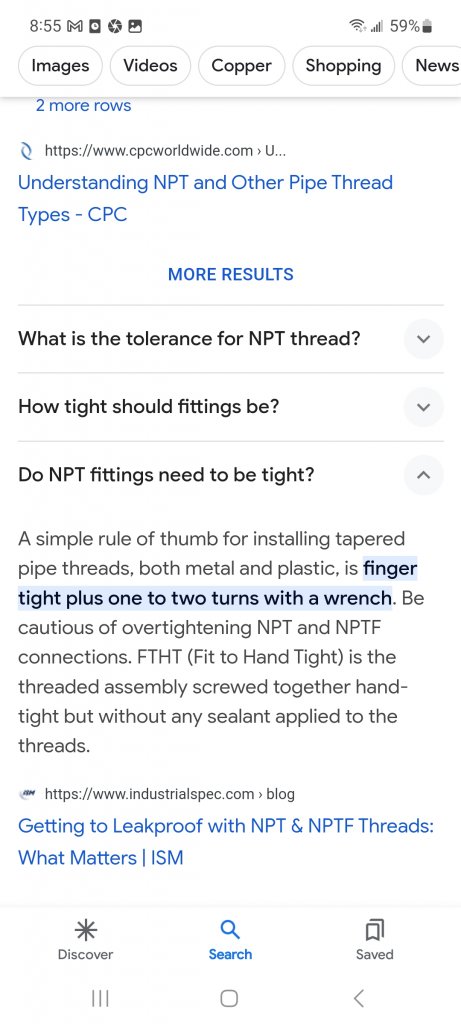Select the Copper filter chip
Viewport: 461px width, 1024px height.
[242, 66]
